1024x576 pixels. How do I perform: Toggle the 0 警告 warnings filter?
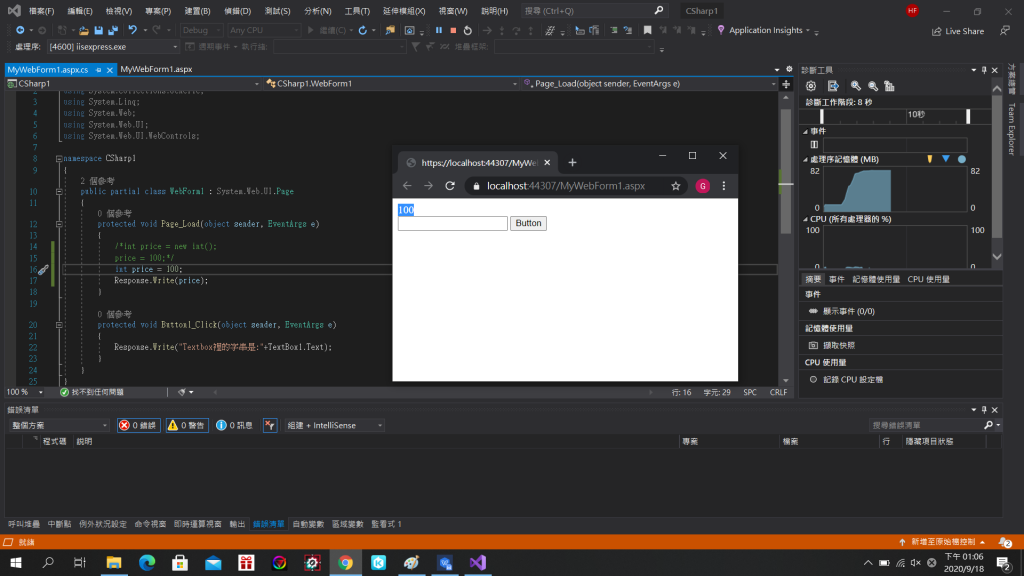click(187, 425)
